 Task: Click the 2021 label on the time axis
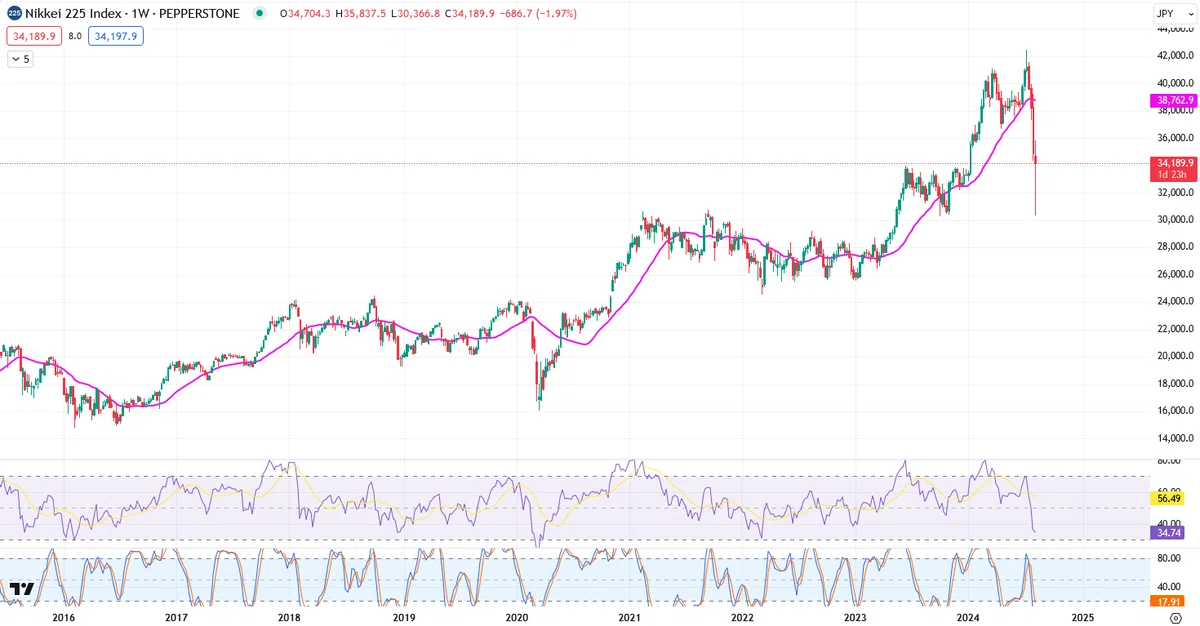point(629,618)
